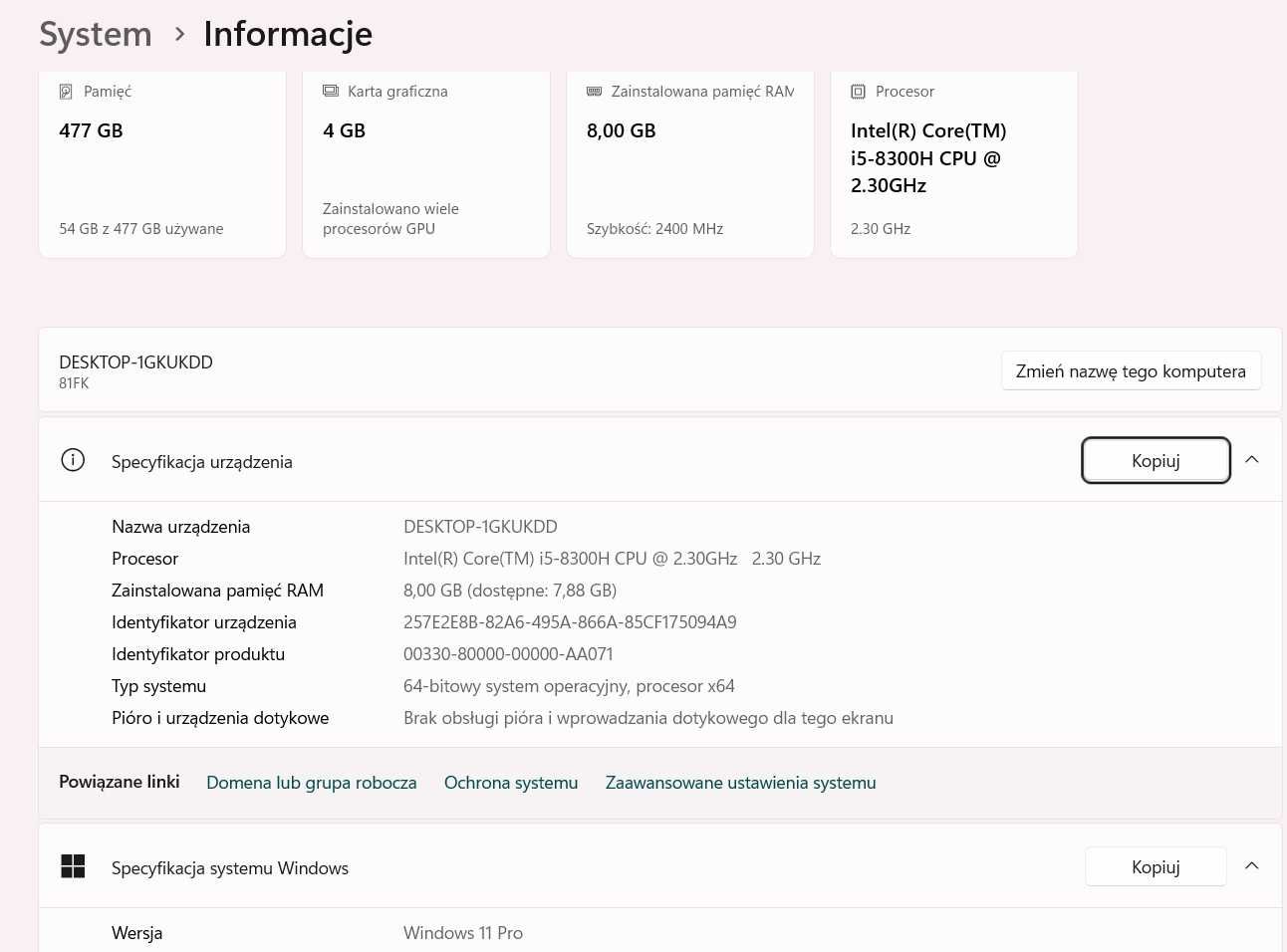Screen dimensions: 1287x952
Task: Click the Windows logo icon beside Specyfikacja systemu Windows
Action: point(73,866)
